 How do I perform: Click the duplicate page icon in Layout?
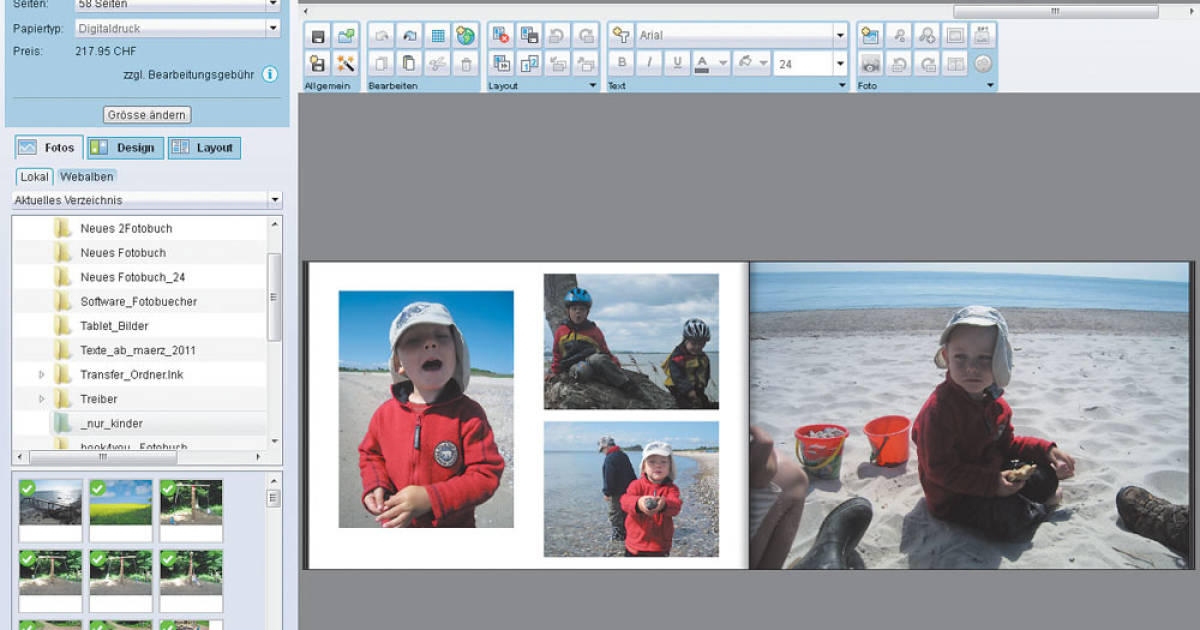click(530, 36)
